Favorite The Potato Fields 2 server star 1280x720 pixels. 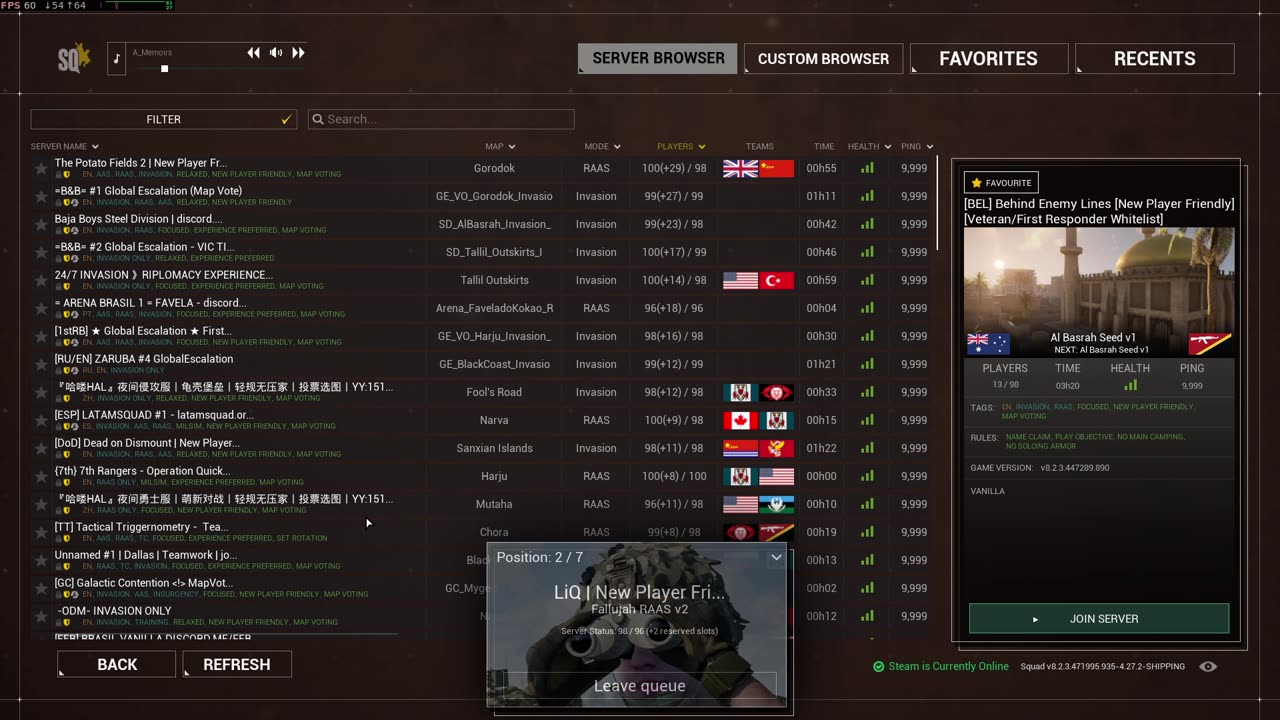[41, 168]
